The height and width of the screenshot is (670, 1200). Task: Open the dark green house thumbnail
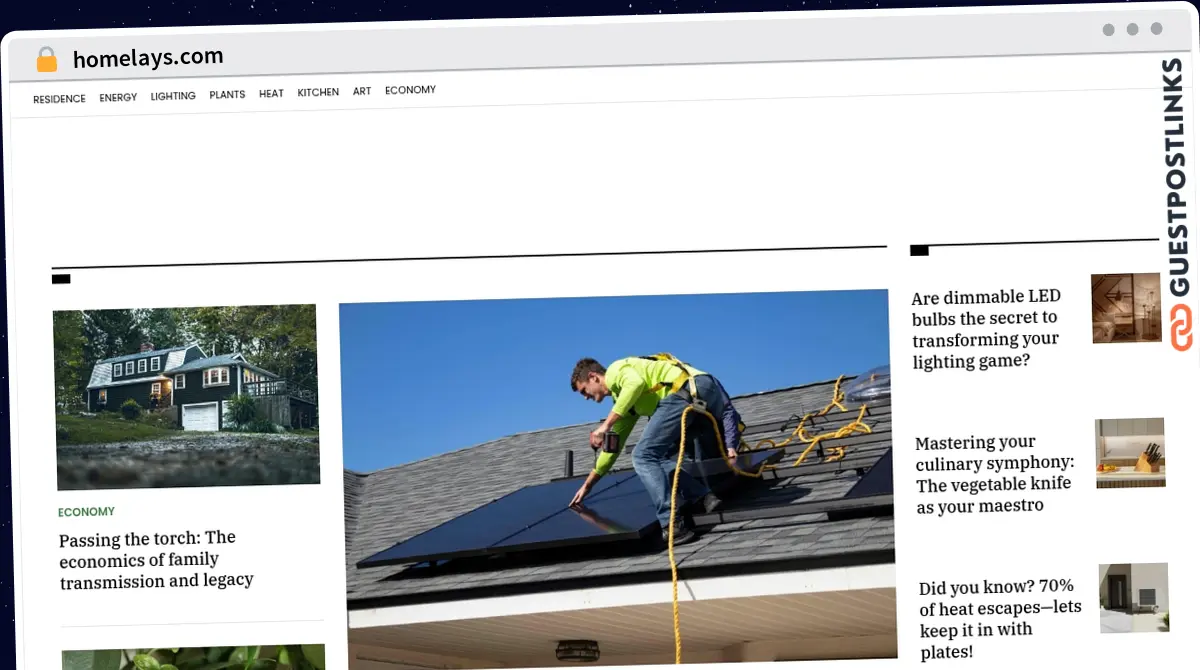pos(186,396)
